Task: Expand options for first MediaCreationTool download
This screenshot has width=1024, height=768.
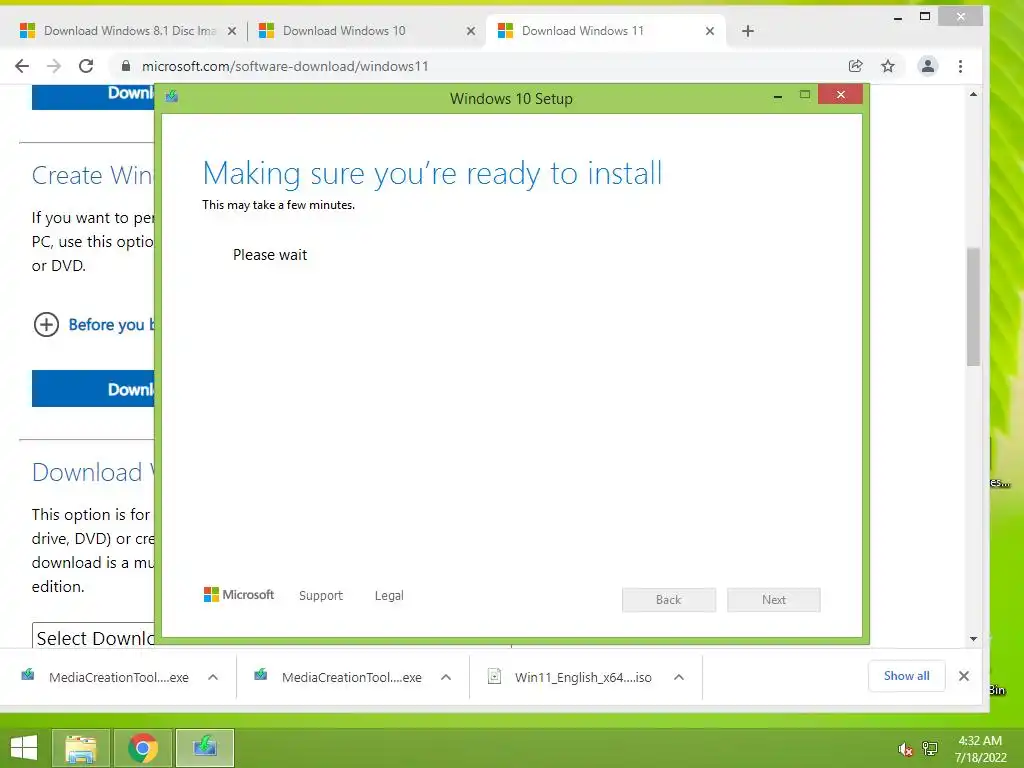Action: pyautogui.click(x=213, y=677)
